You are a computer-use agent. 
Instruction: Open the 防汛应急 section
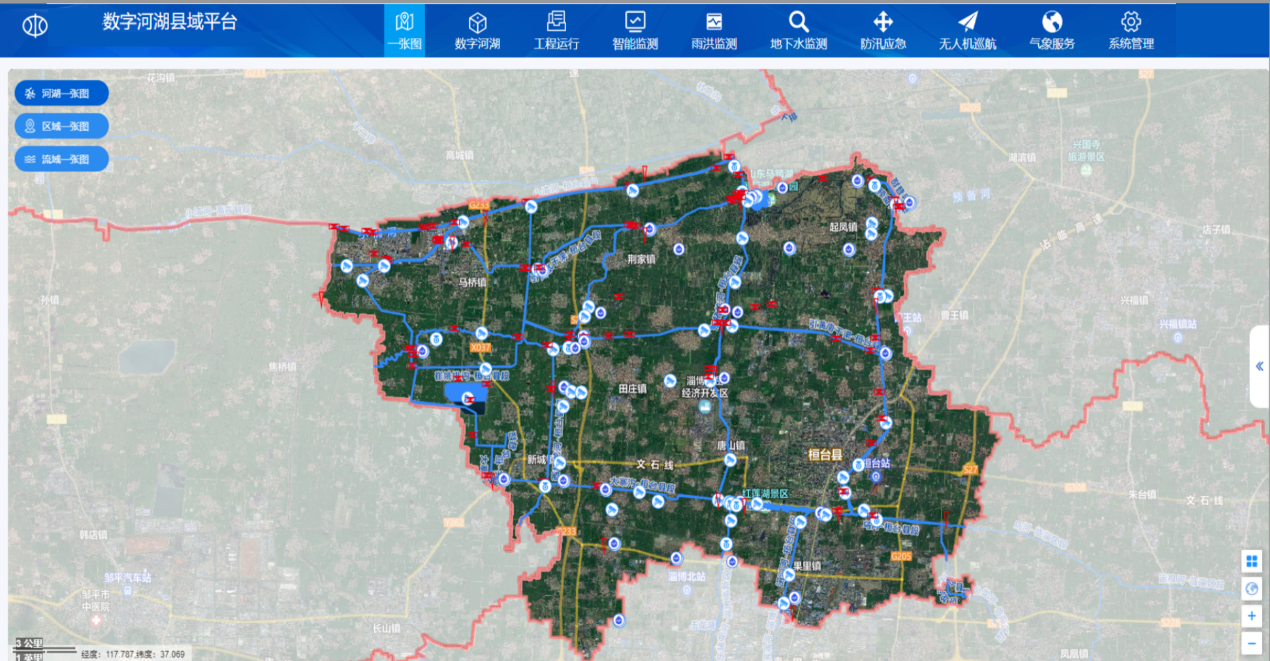(883, 30)
